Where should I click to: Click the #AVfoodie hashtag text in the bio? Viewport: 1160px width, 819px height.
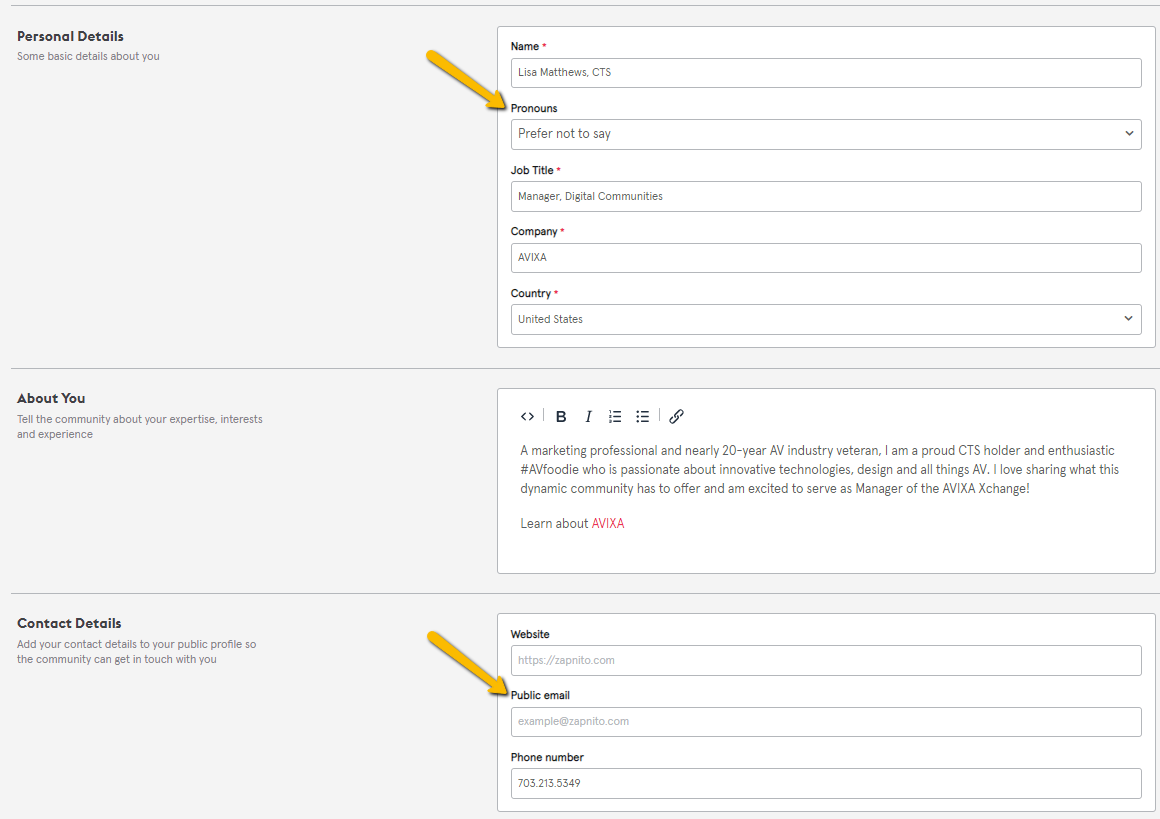click(x=555, y=470)
